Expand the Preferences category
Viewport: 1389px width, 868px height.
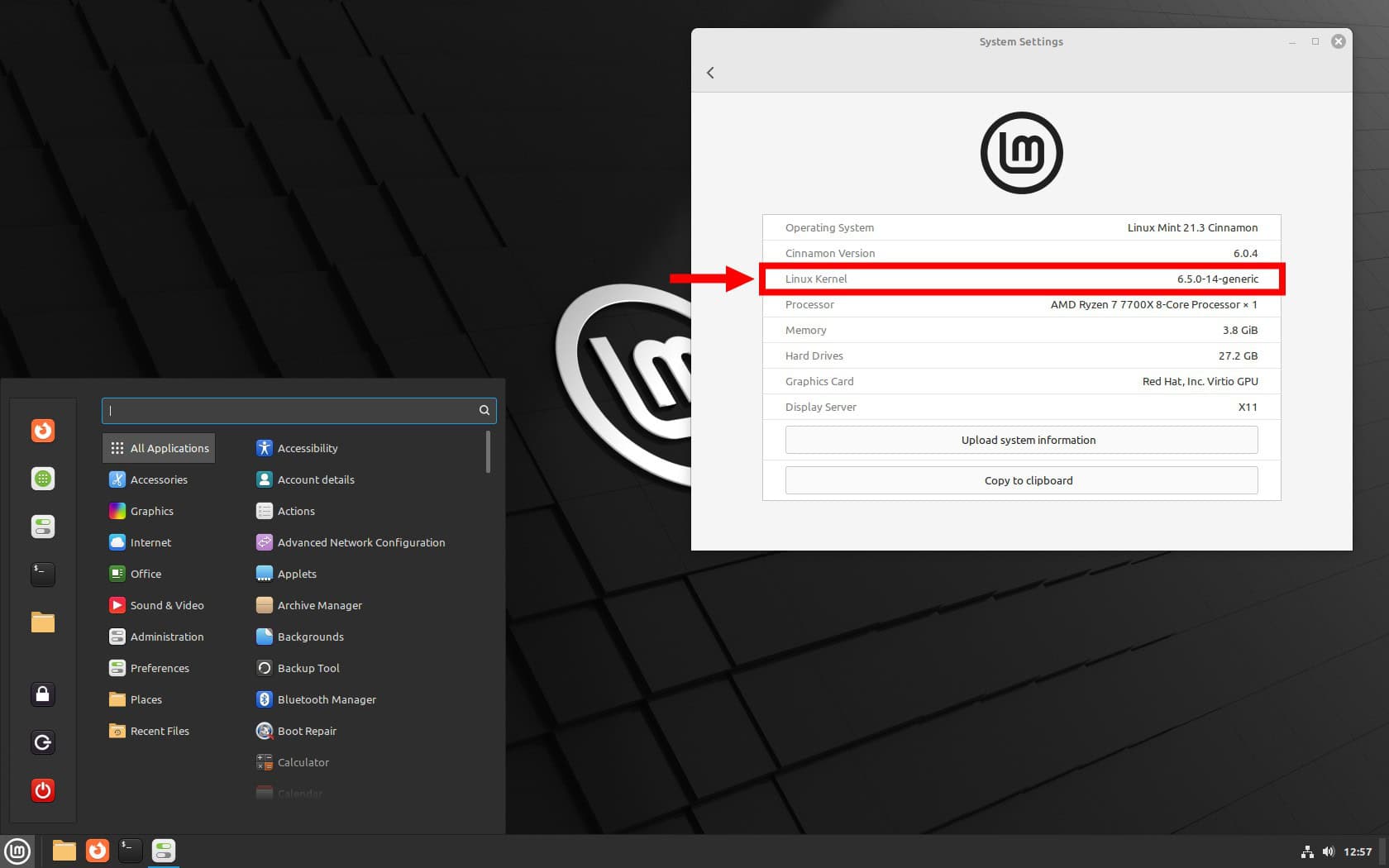point(160,667)
